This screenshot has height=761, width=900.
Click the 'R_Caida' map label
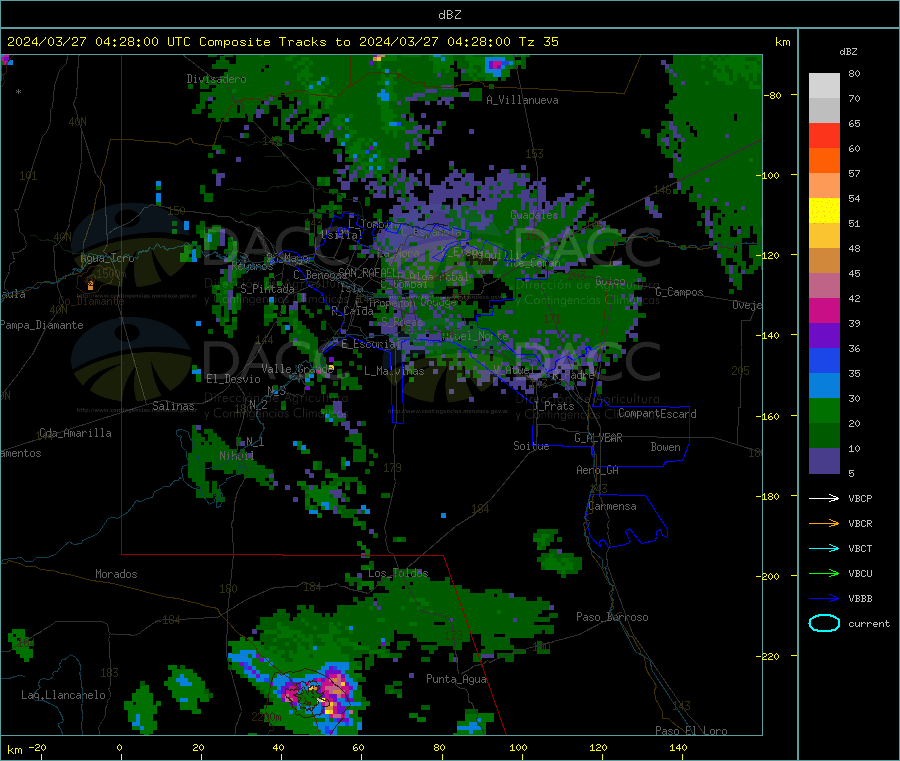click(x=352, y=311)
